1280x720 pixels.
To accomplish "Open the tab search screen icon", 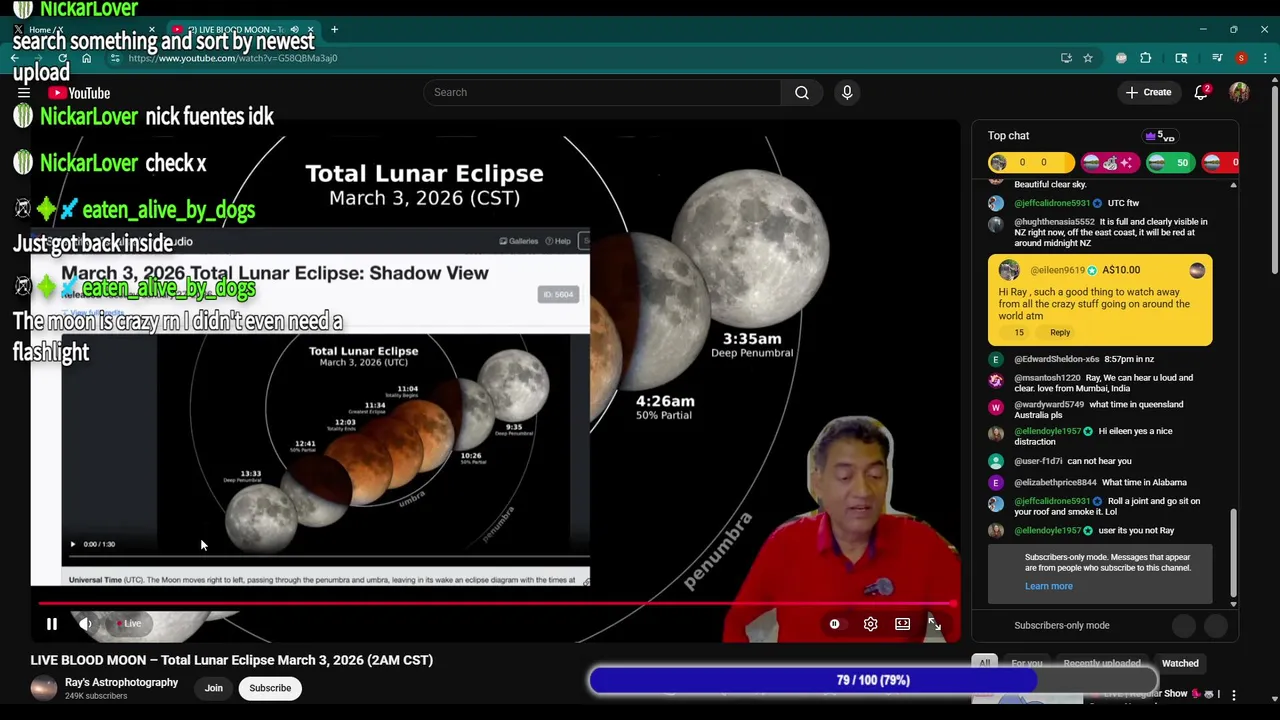I will [1181, 58].
